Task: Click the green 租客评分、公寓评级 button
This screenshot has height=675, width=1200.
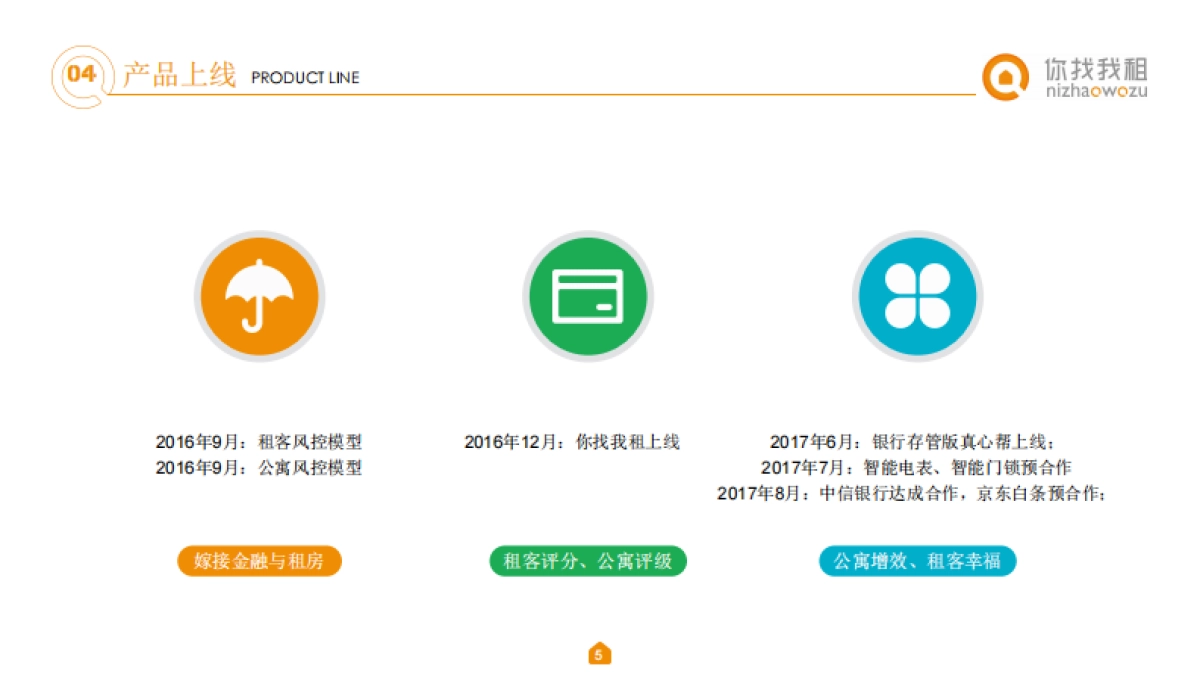Action: coord(588,561)
